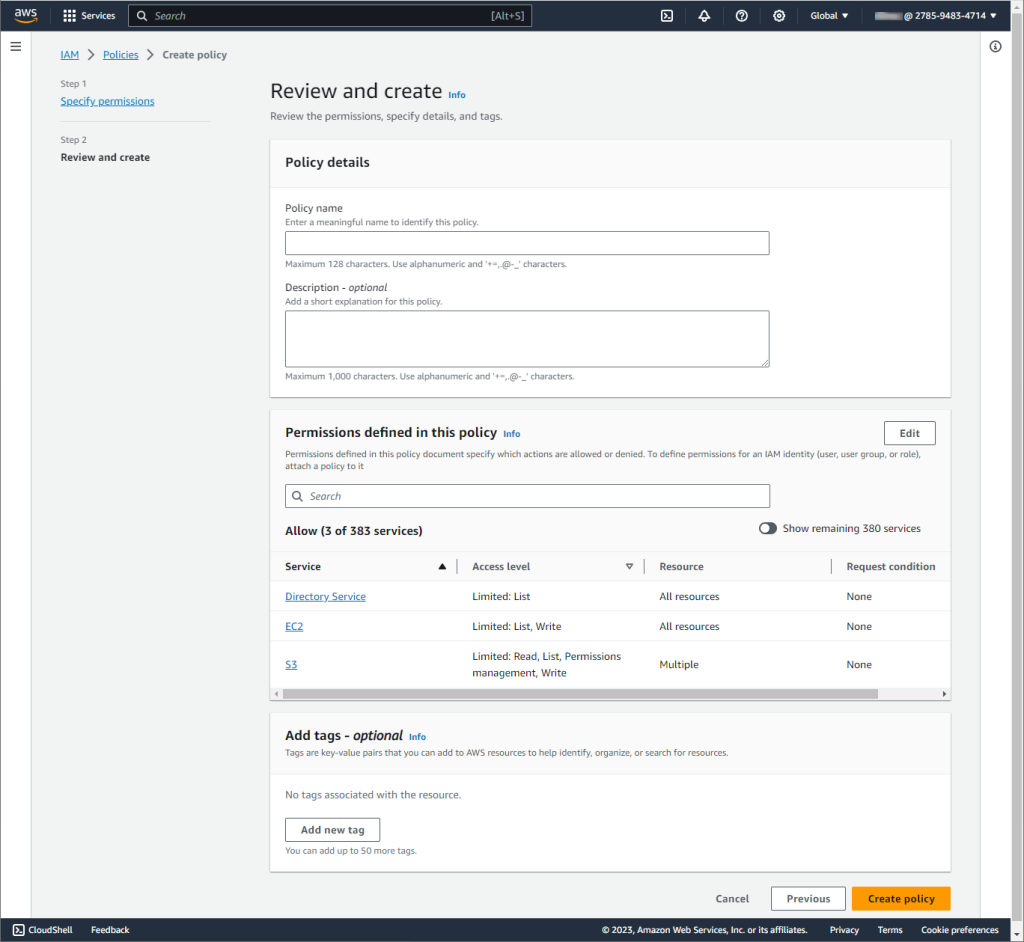This screenshot has height=942, width=1024.
Task: Open the Access level filter chevron
Action: click(x=629, y=566)
